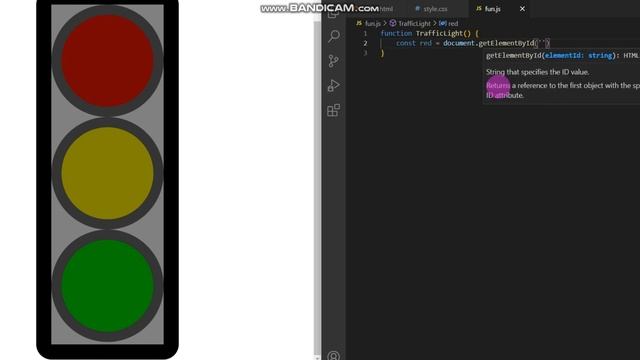Open the Source Control view
This screenshot has width=640, height=360.
pos(333,61)
